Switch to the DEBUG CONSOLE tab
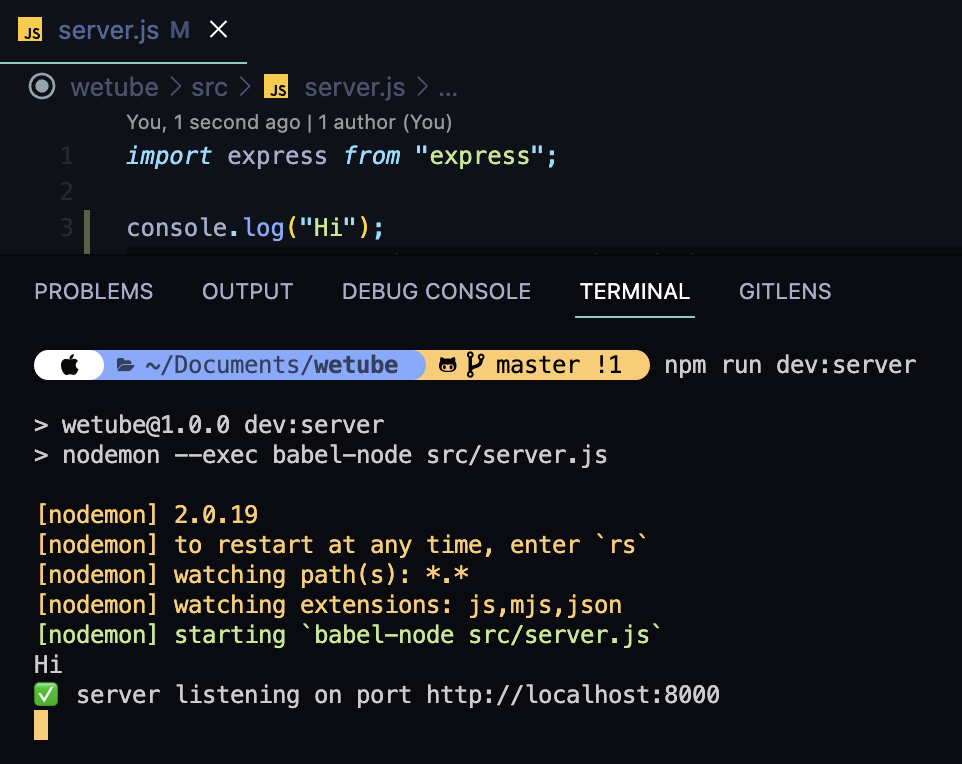962x764 pixels. pos(436,291)
